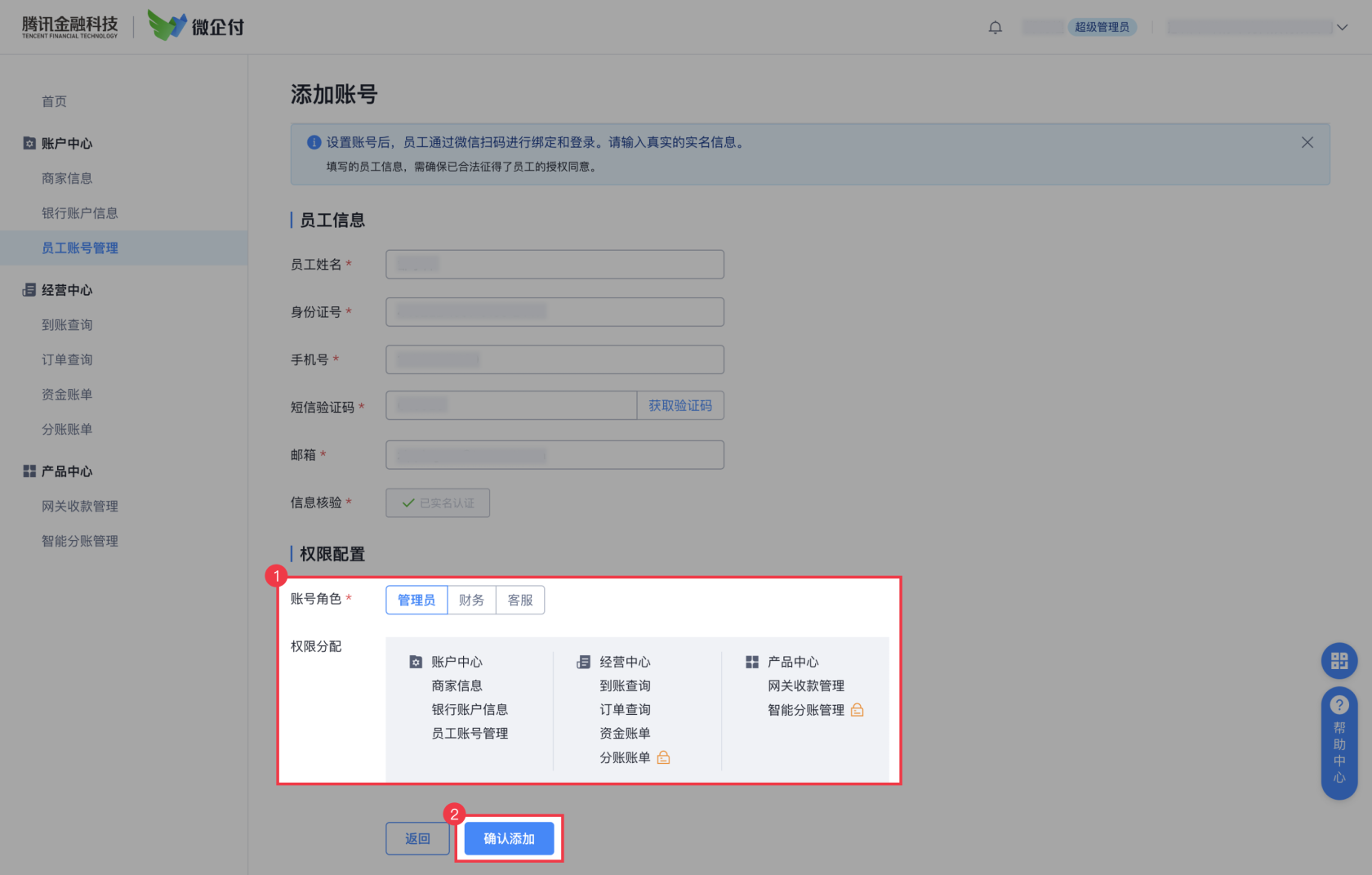Viewport: 1372px width, 875px height.
Task: Click lock icon beside 智能分账管理 permission
Action: (857, 710)
